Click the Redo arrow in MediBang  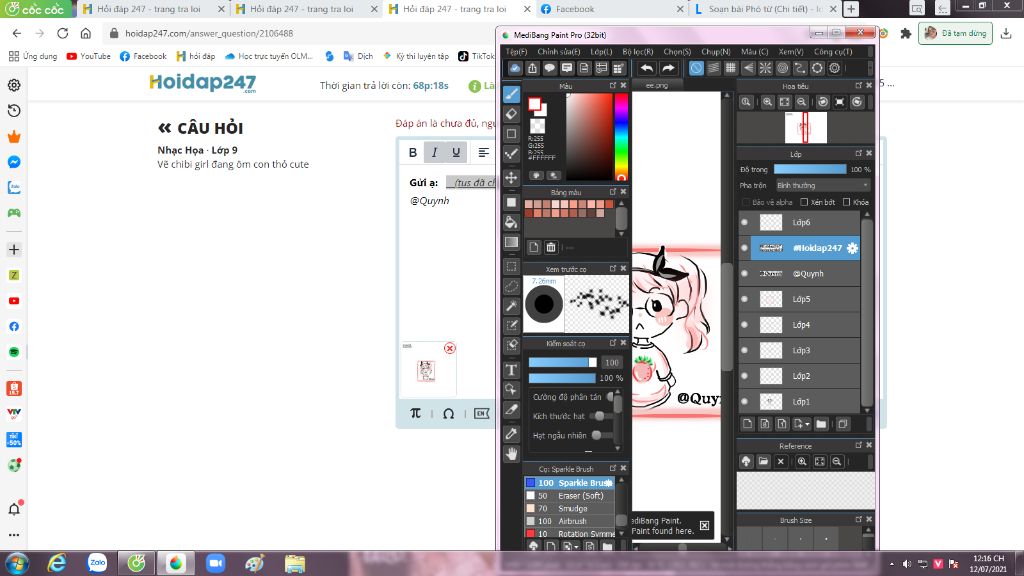pyautogui.click(x=668, y=68)
